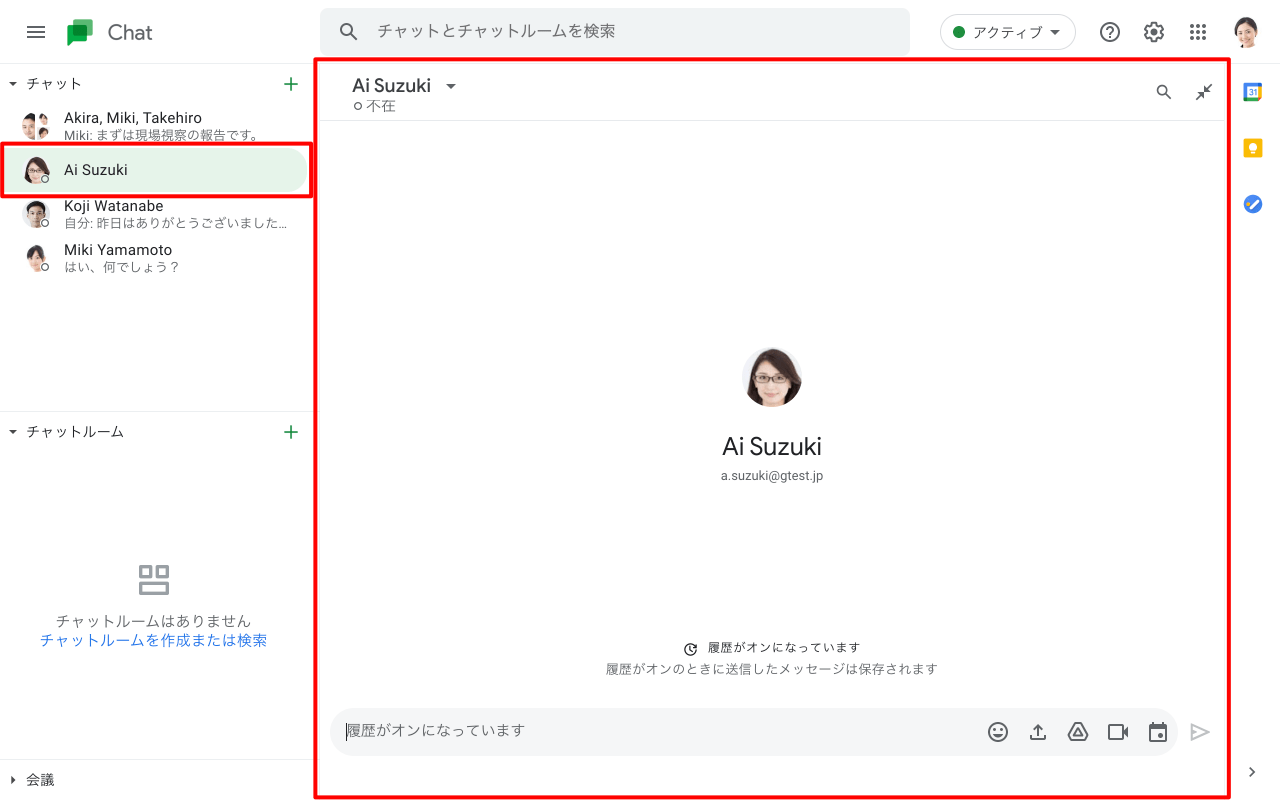Toggle the side panel chevron

pos(1252,772)
